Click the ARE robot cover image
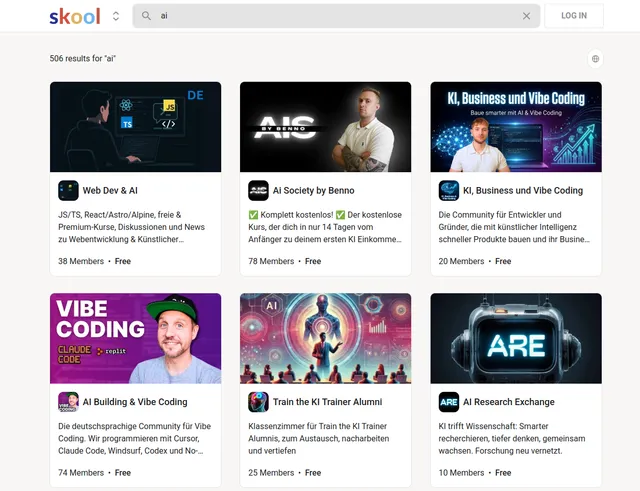 coord(515,338)
